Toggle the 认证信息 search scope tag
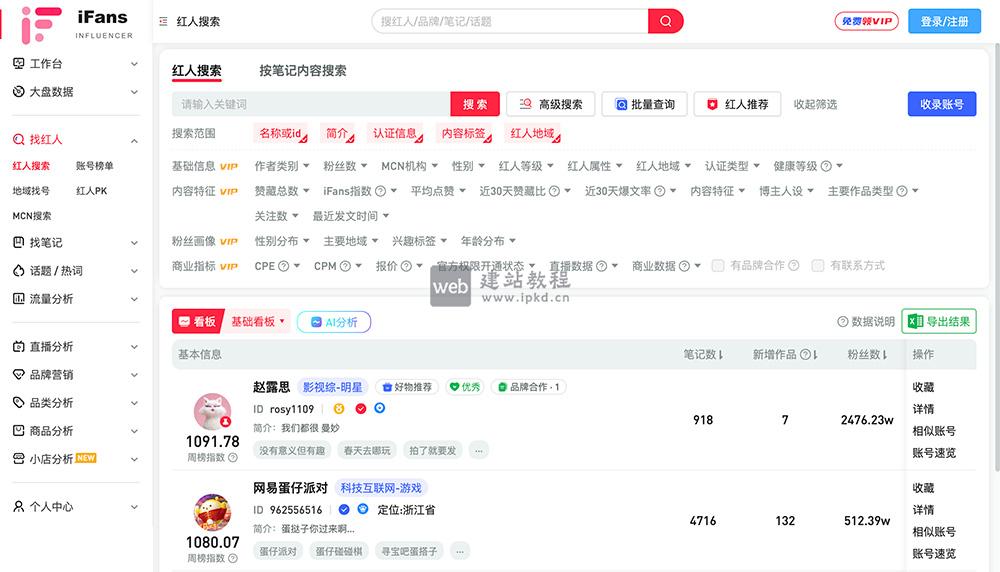1000x572 pixels. pyautogui.click(x=395, y=133)
